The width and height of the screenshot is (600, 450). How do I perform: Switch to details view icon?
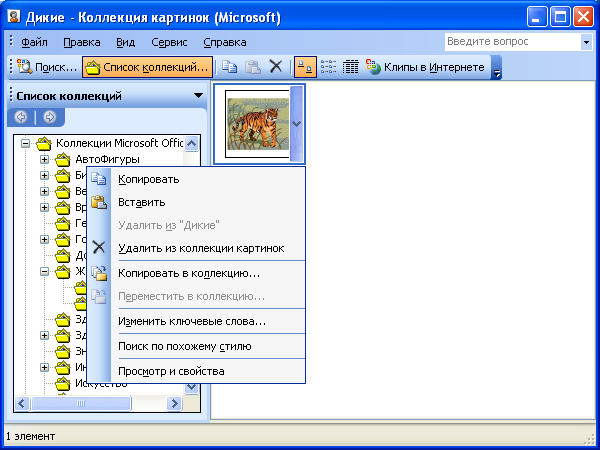(351, 67)
